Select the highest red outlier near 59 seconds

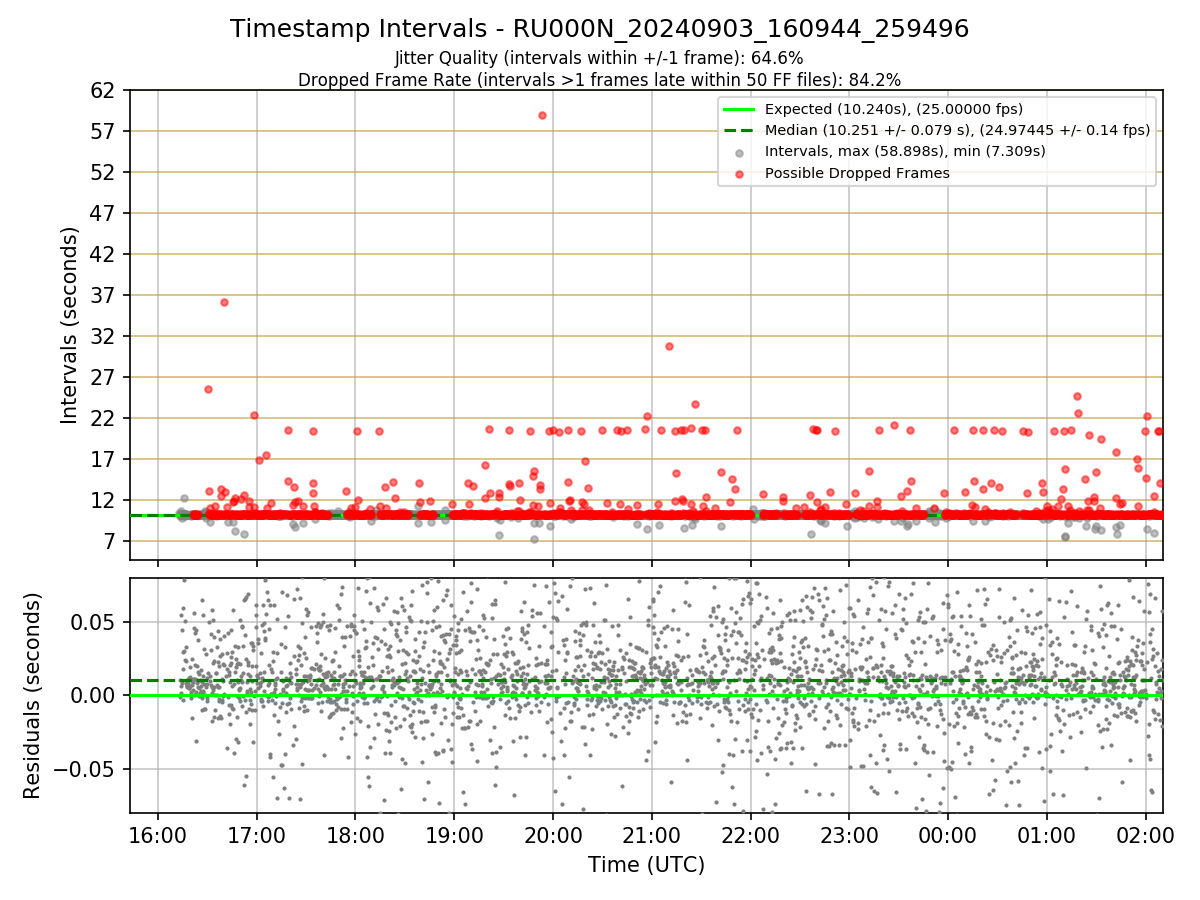click(542, 115)
